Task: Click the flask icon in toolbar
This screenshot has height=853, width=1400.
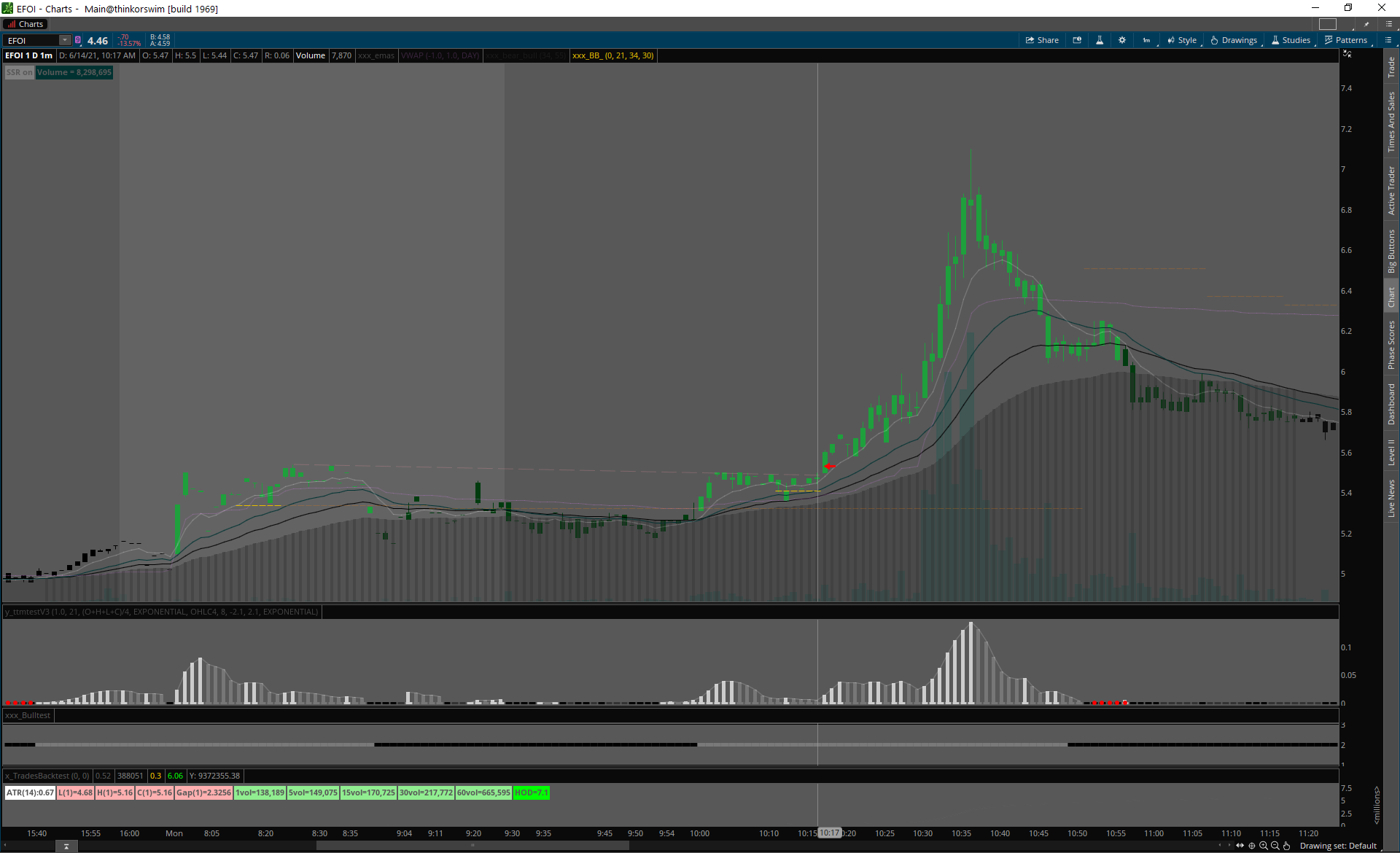Action: 1100,40
